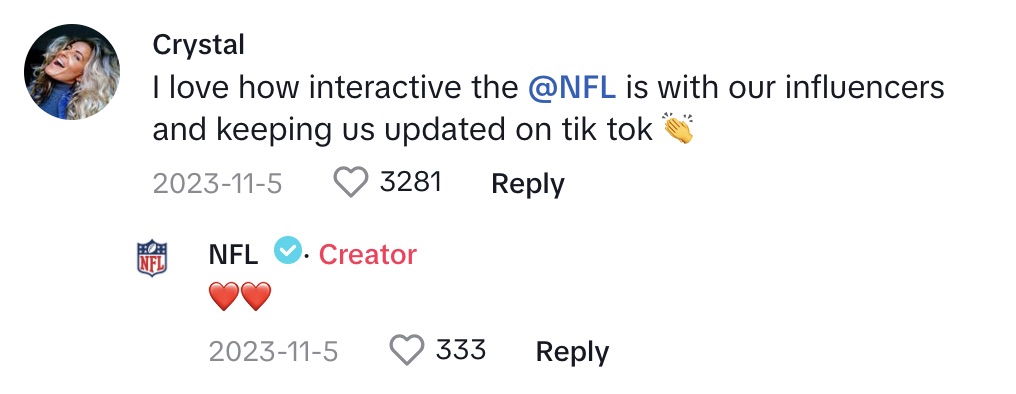This screenshot has width=1016, height=394.
Task: Reply to the NFL creator comment
Action: click(x=572, y=352)
